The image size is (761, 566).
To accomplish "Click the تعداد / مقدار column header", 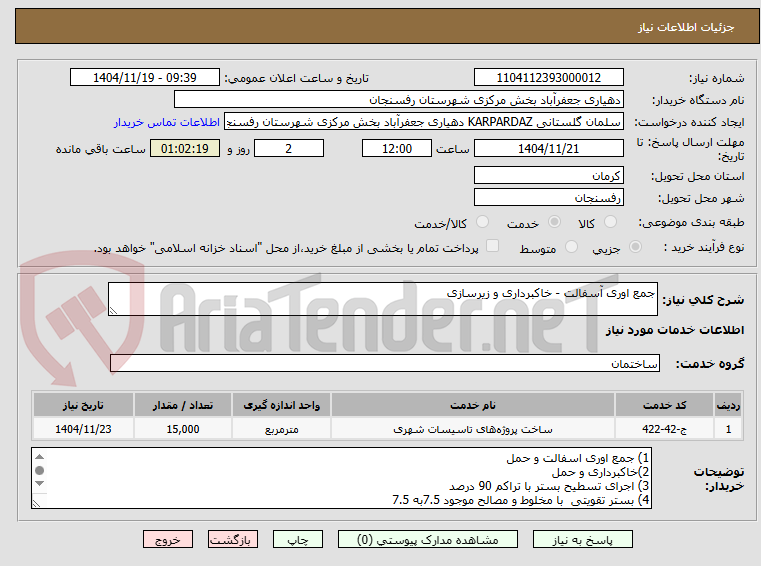I will (x=182, y=405).
